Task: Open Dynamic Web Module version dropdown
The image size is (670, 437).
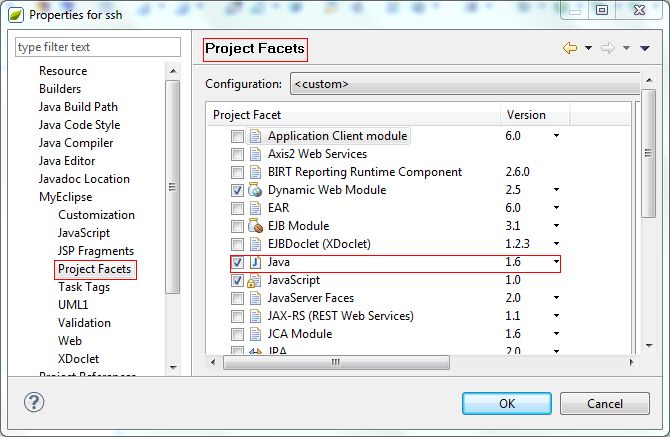Action: 556,189
